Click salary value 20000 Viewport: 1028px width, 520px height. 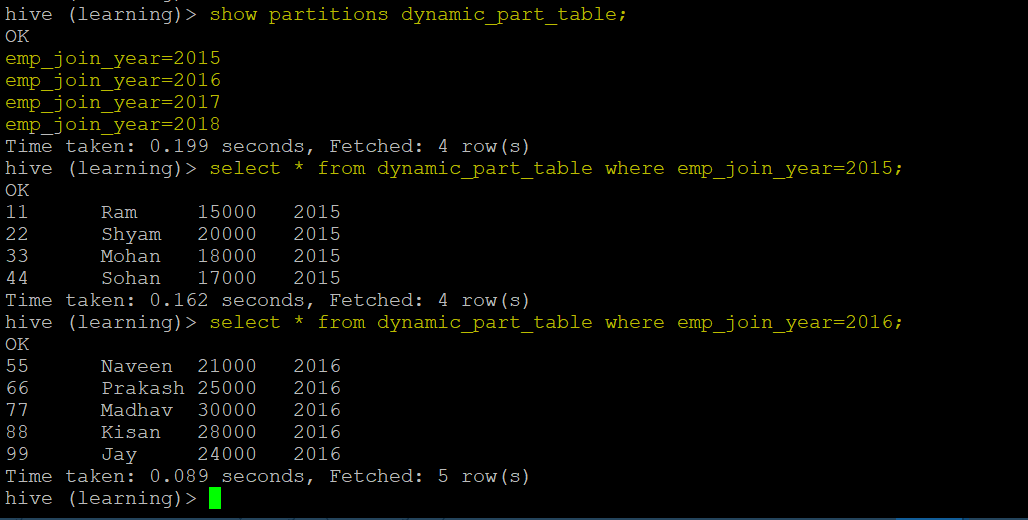tap(227, 235)
